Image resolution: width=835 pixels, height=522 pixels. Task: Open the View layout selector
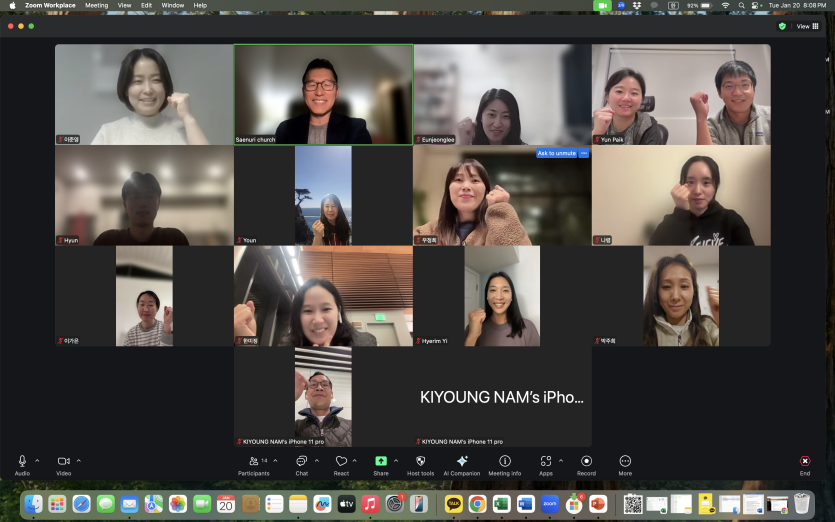[807, 26]
